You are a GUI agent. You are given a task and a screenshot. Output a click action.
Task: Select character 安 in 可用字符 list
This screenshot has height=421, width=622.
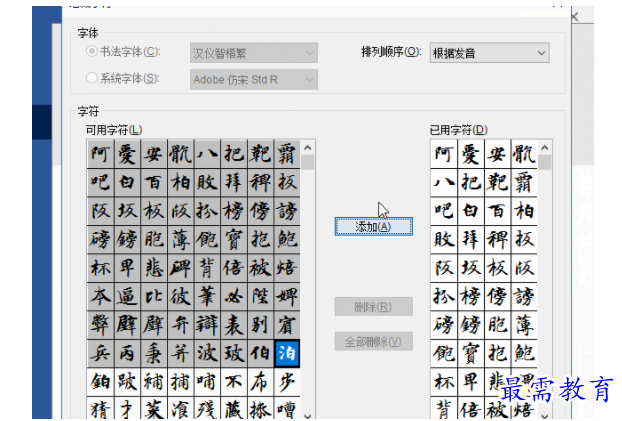[154, 154]
